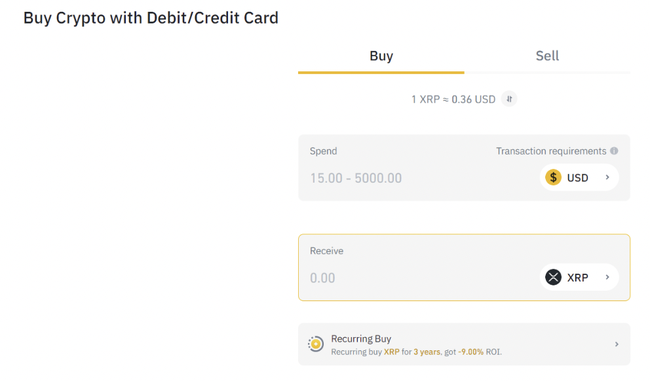The width and height of the screenshot is (650, 381).
Task: Click the 1 XRP ≈ 0.36 USD rate text
Action: 453,99
